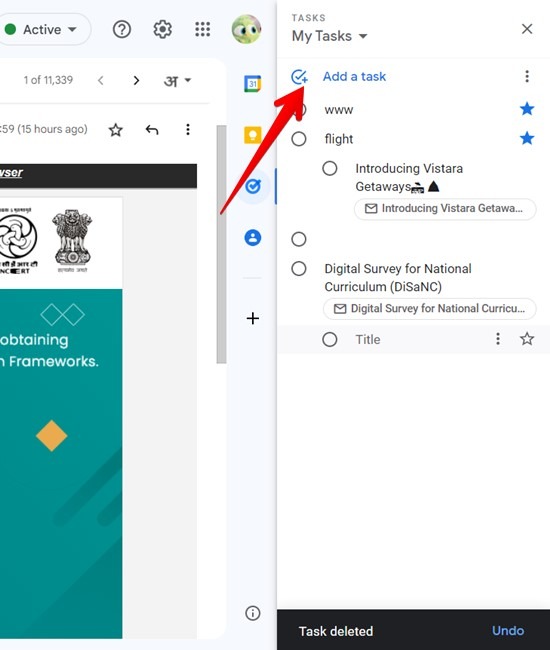Open Gmail settings gear
550x650 pixels.
click(162, 29)
